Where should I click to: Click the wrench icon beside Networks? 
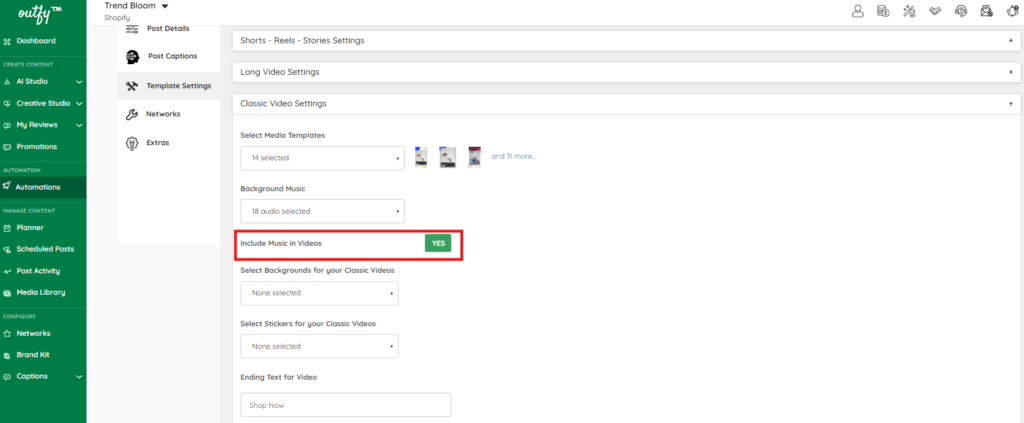131,114
